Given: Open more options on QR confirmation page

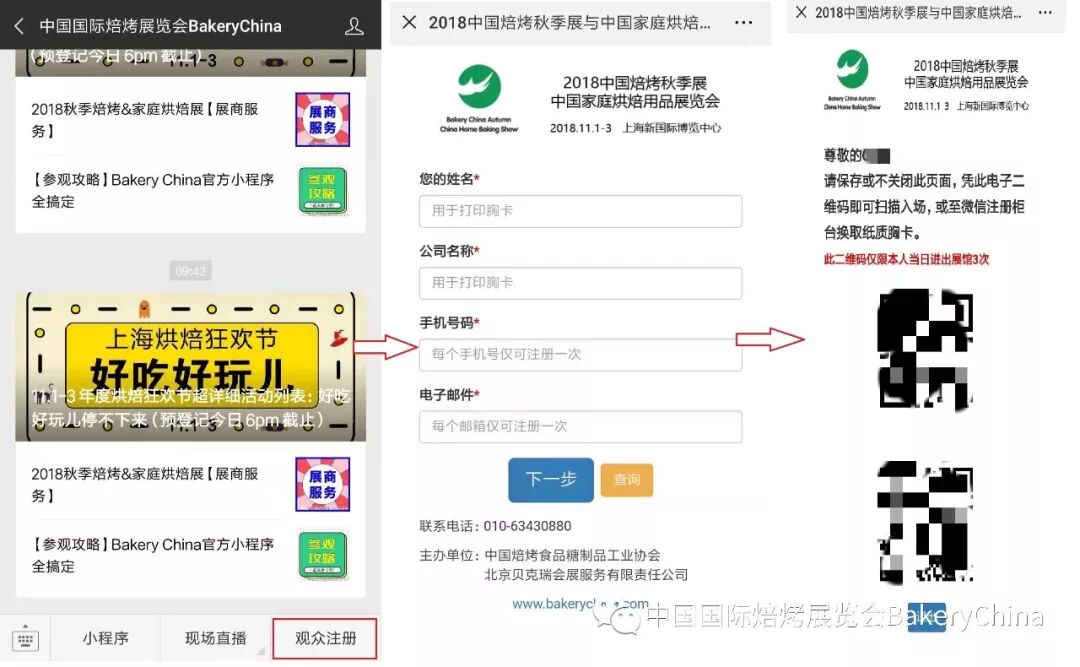Looking at the screenshot, I should (1045, 12).
